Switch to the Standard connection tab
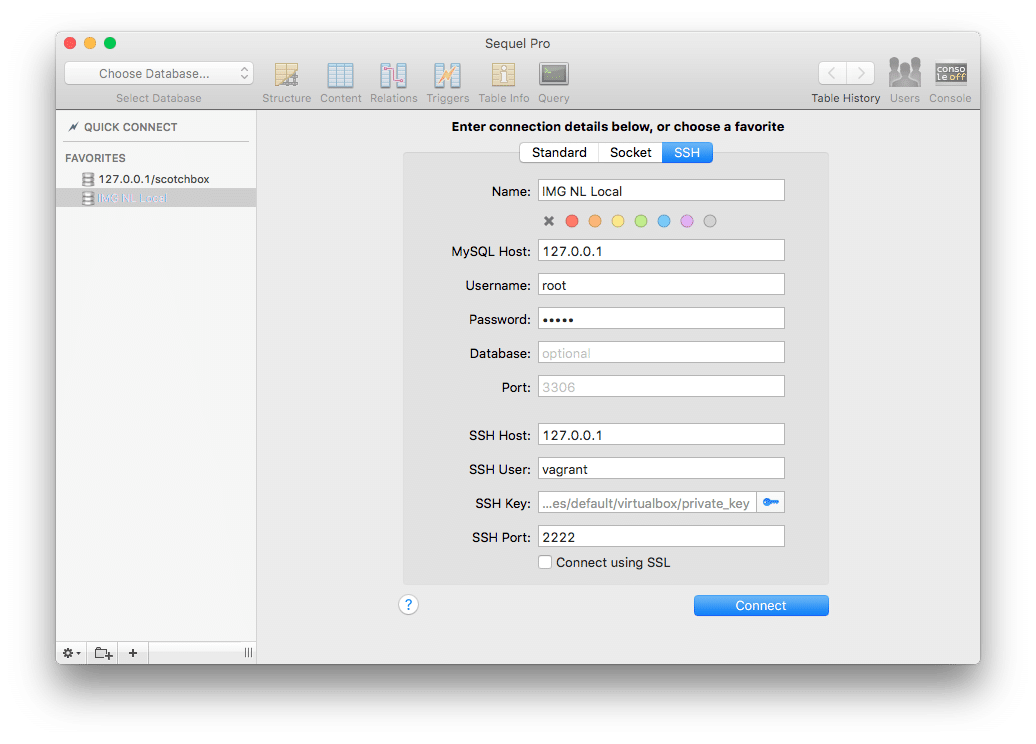The image size is (1036, 744). [559, 153]
